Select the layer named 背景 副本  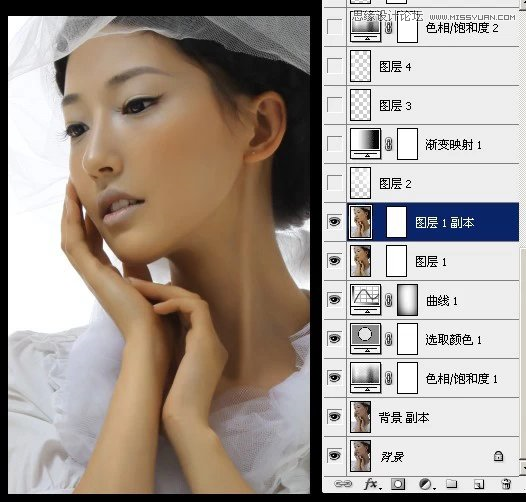coord(404,417)
